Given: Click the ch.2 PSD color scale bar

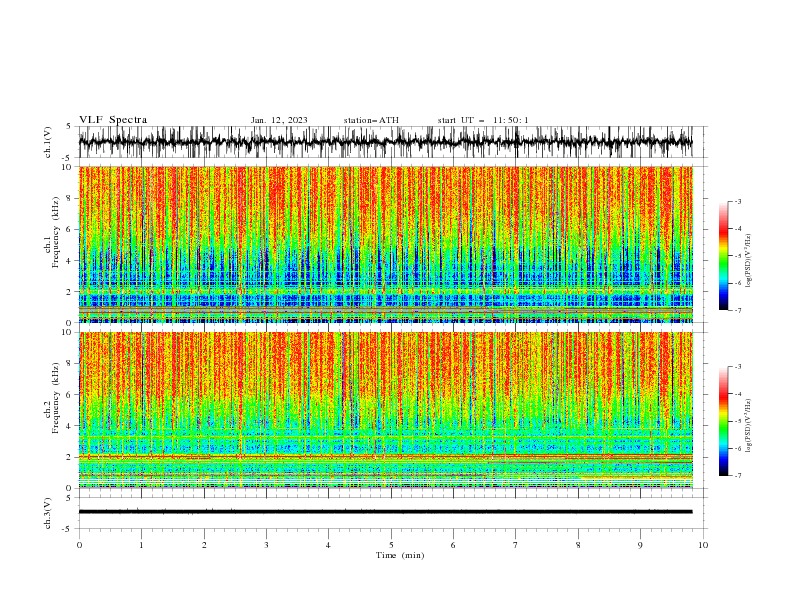Looking at the screenshot, I should (723, 421).
